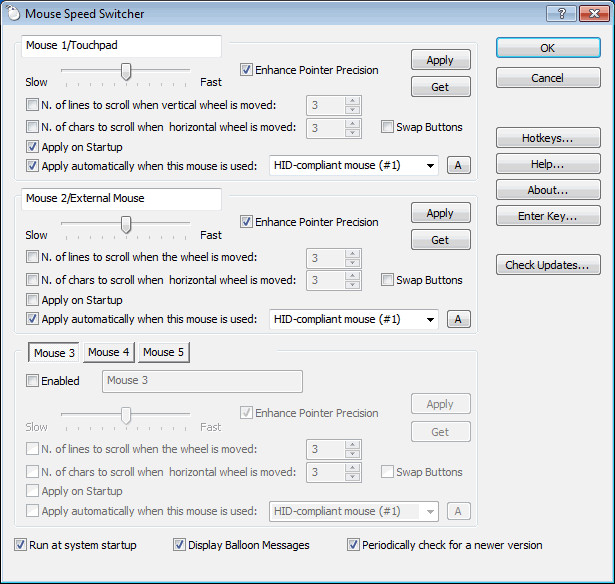Uncheck Run at system startup
The image size is (615, 584).
20,544
